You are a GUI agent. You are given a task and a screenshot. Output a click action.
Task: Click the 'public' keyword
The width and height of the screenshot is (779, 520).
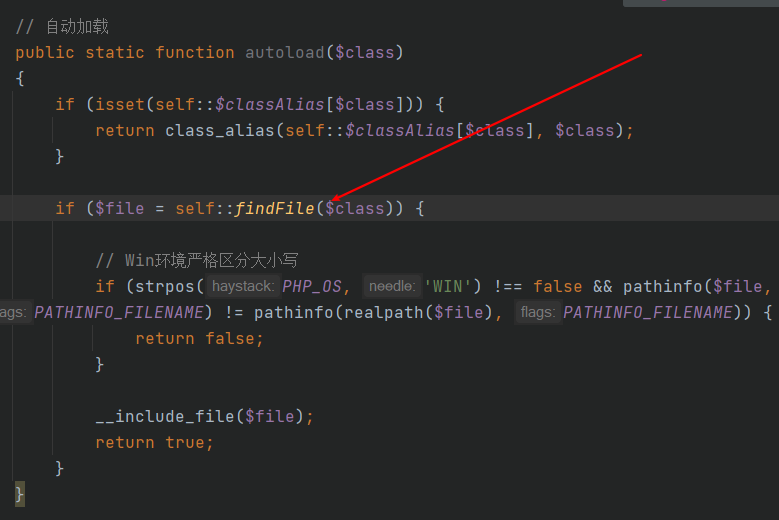tap(45, 53)
